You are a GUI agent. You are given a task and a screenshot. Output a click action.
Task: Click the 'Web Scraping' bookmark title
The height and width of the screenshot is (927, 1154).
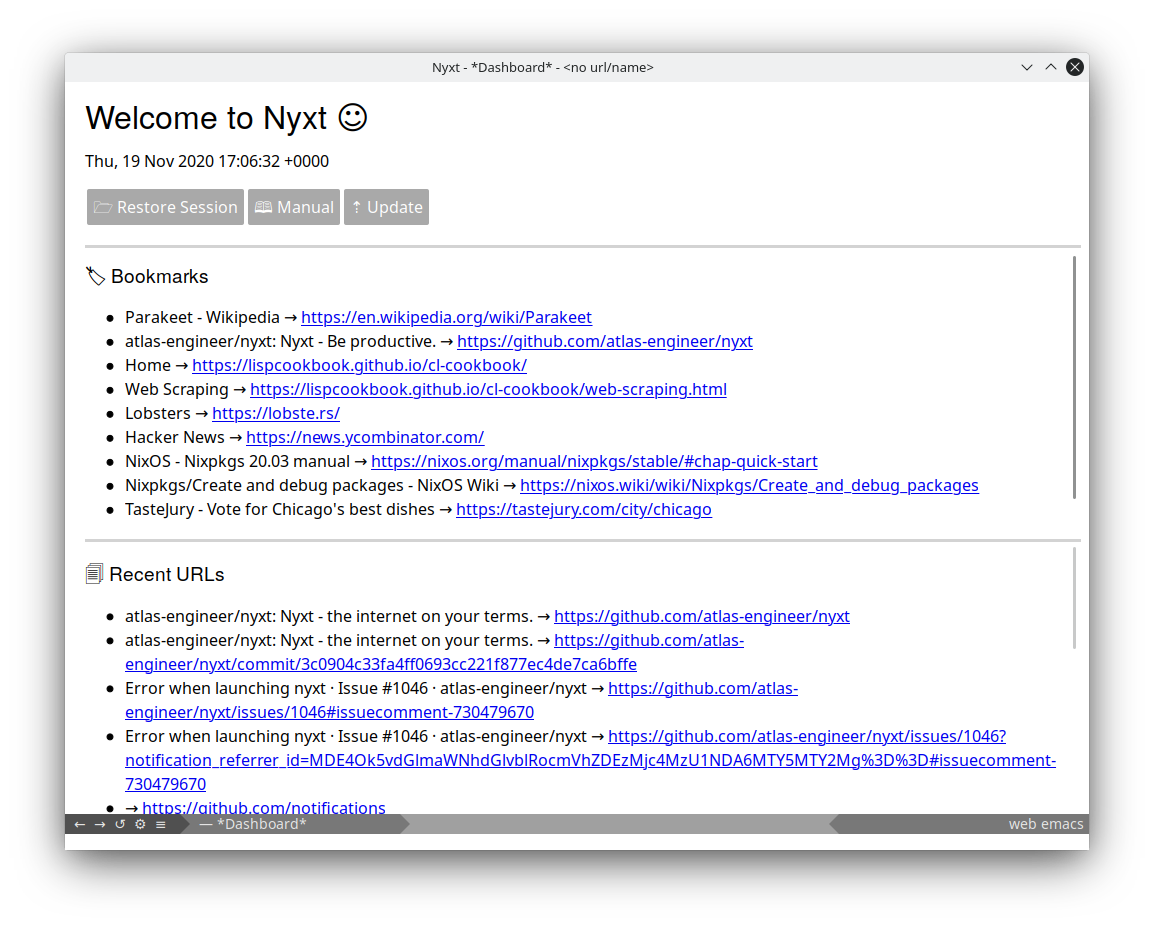coord(177,390)
